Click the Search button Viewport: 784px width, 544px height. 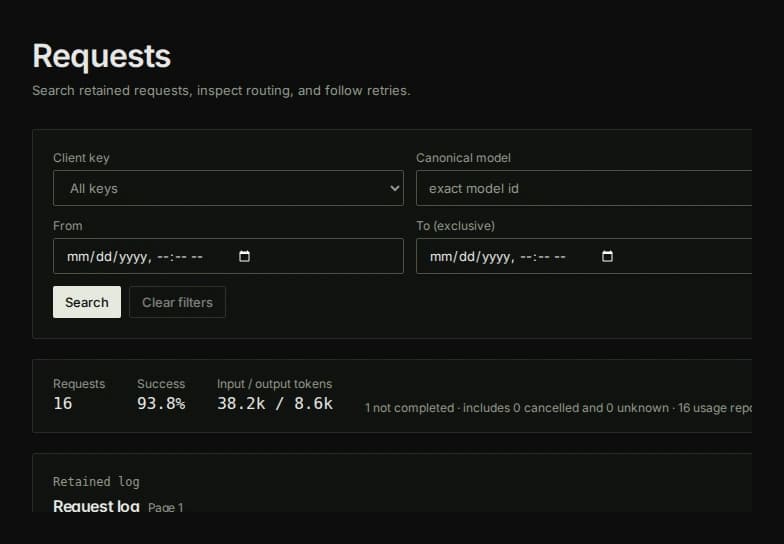87,302
